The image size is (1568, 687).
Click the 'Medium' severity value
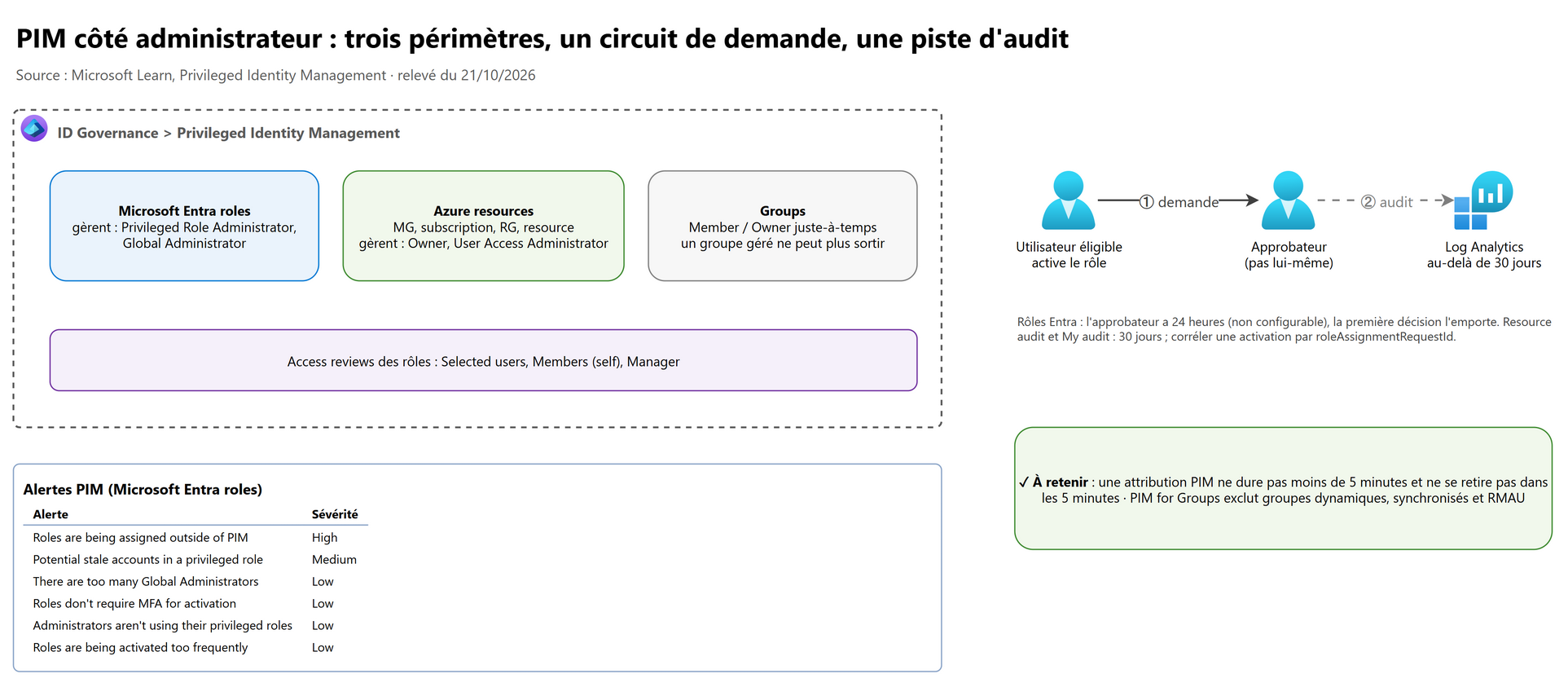334,559
